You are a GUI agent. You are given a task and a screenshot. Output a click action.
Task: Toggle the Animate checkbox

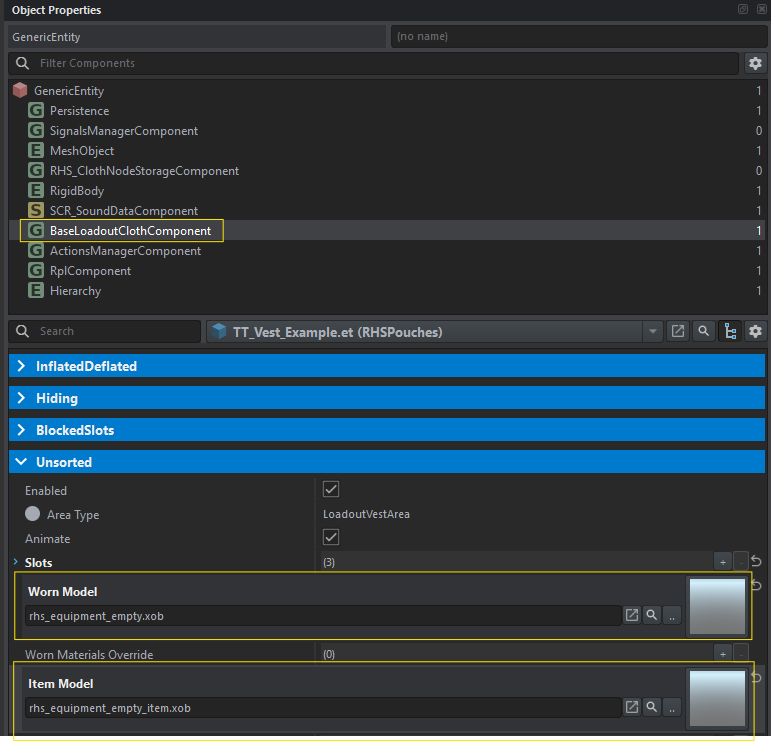pyautogui.click(x=331, y=538)
